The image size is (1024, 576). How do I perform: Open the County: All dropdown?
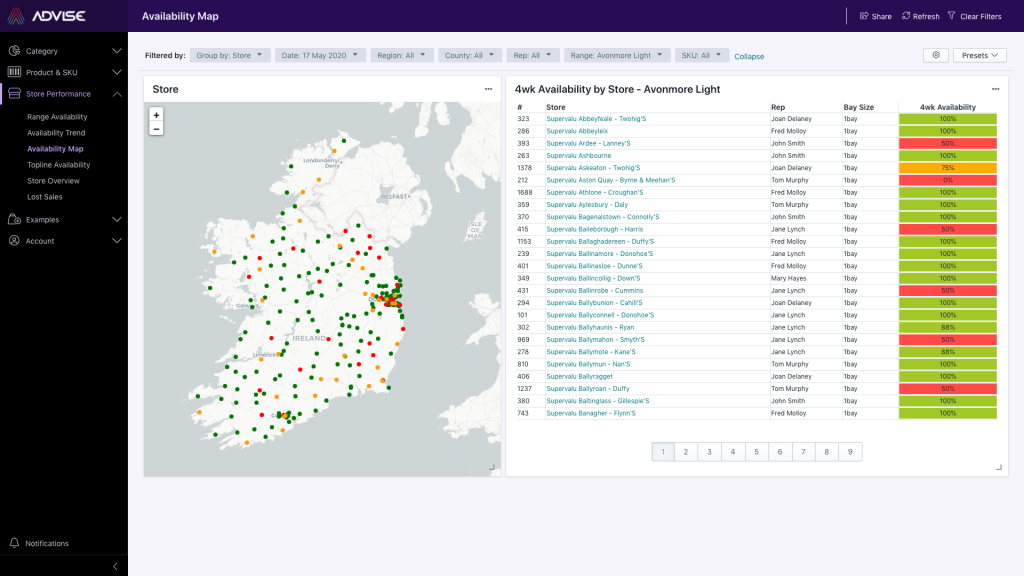point(469,56)
